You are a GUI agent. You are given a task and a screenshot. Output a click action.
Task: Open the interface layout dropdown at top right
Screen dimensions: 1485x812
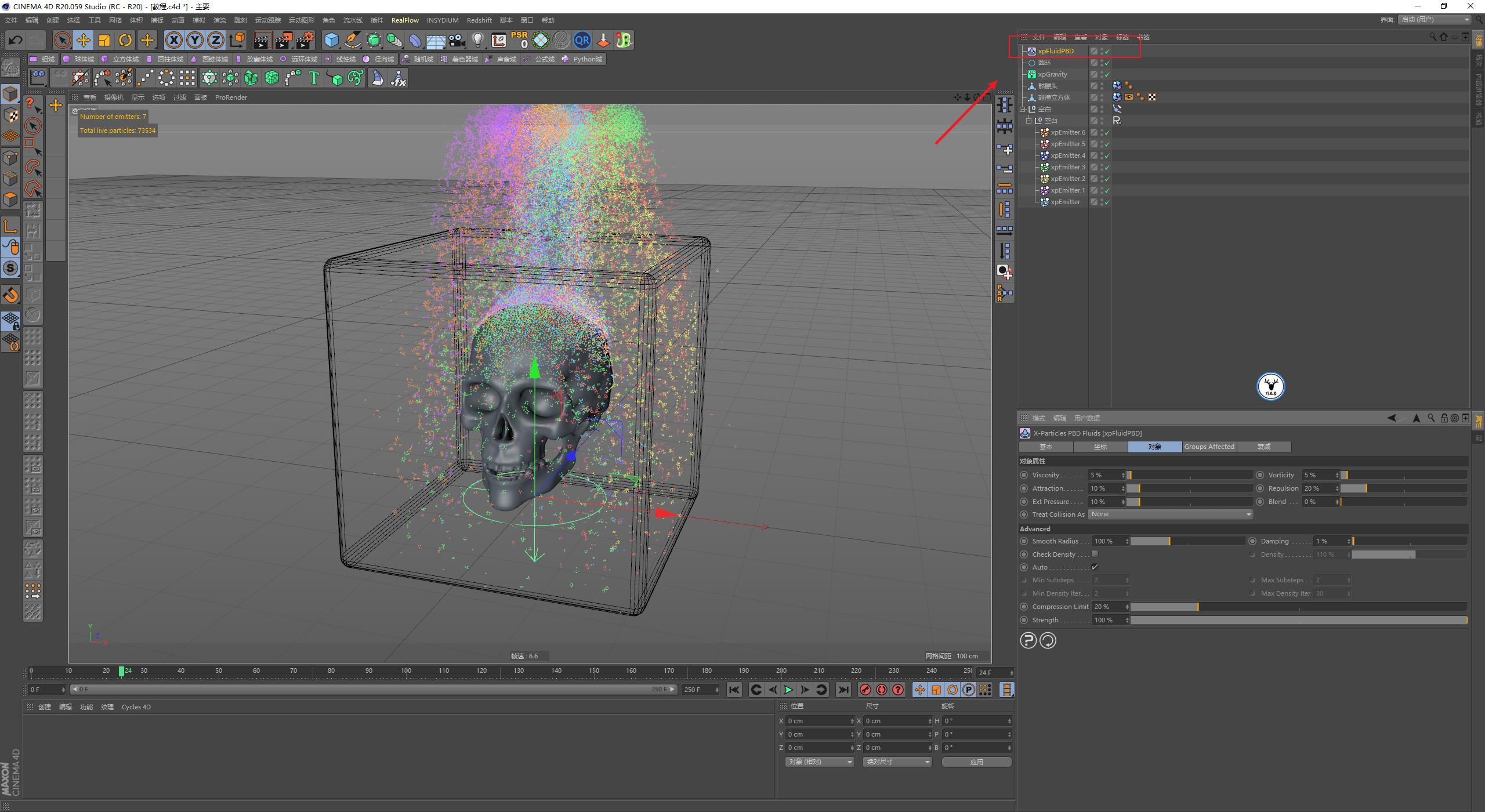click(x=1432, y=19)
